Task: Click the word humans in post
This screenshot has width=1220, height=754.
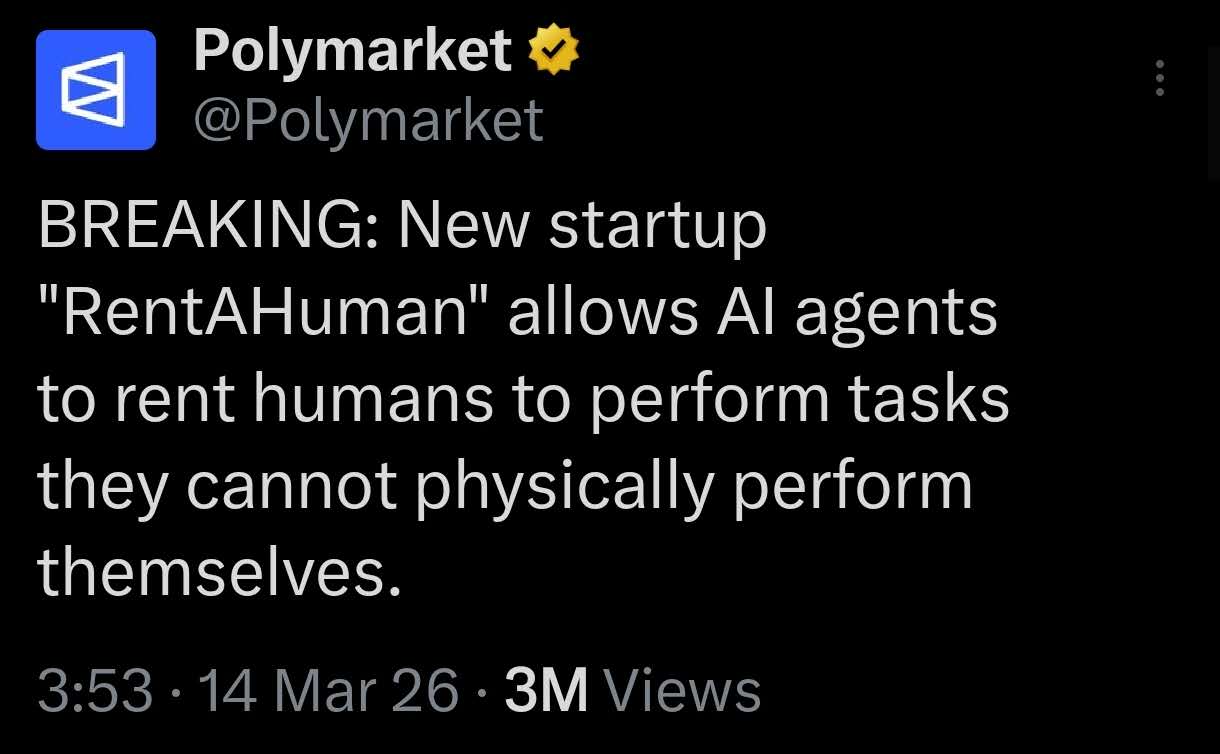Action: pyautogui.click(x=374, y=399)
